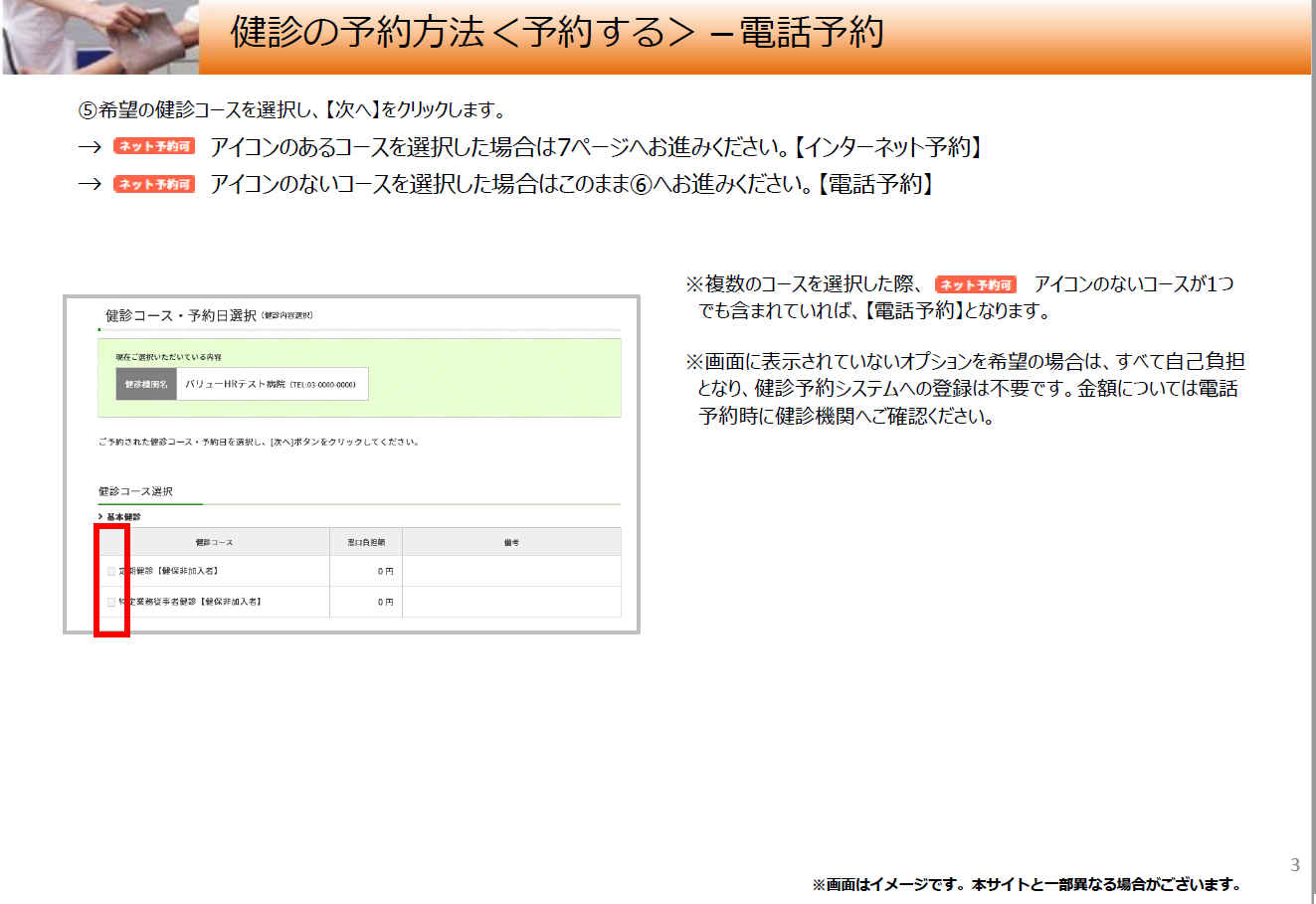Click the ネット予約可 icon on the インターネット予約 line

coord(153,146)
